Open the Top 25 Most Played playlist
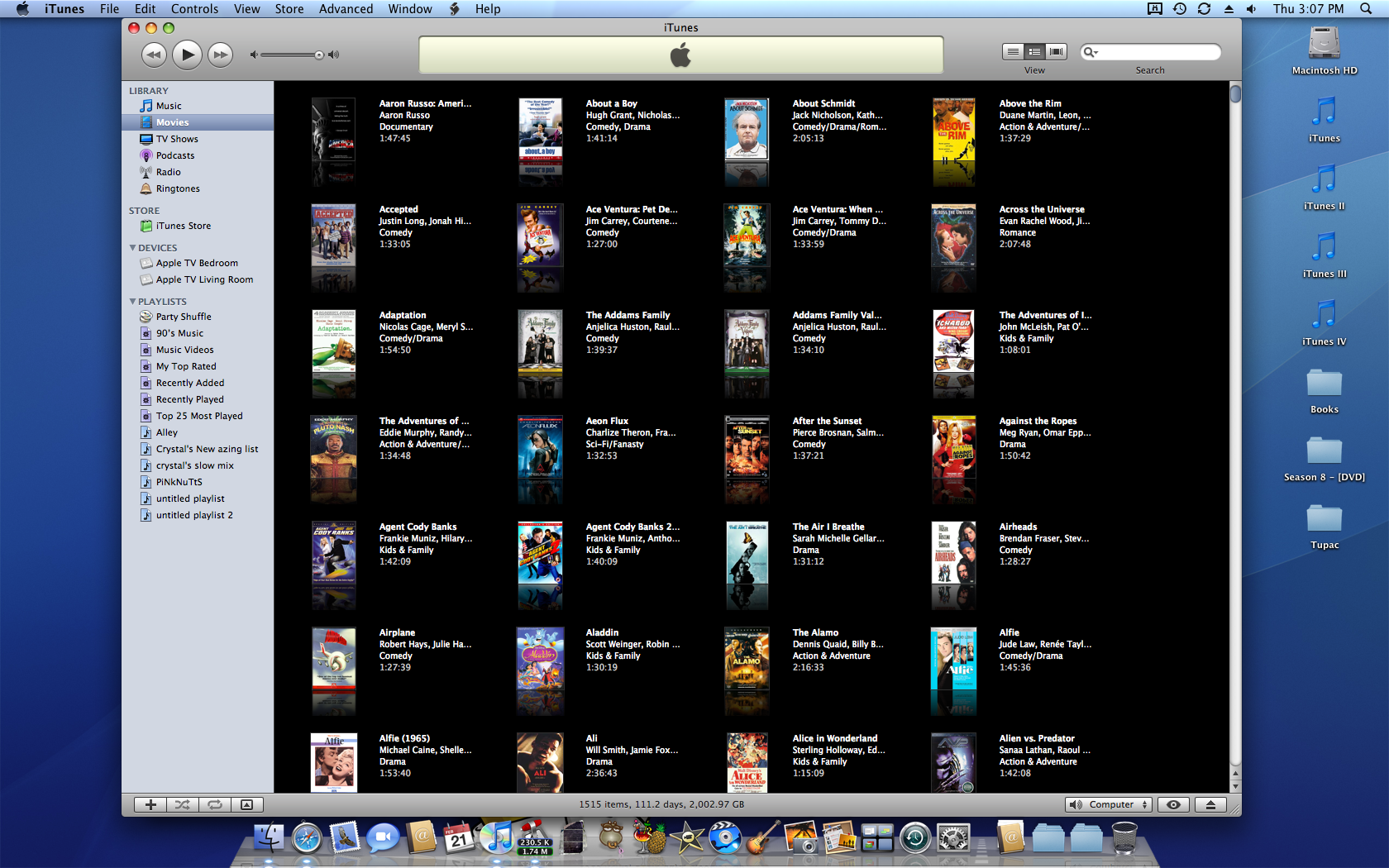The height and width of the screenshot is (868, 1389). [x=198, y=416]
